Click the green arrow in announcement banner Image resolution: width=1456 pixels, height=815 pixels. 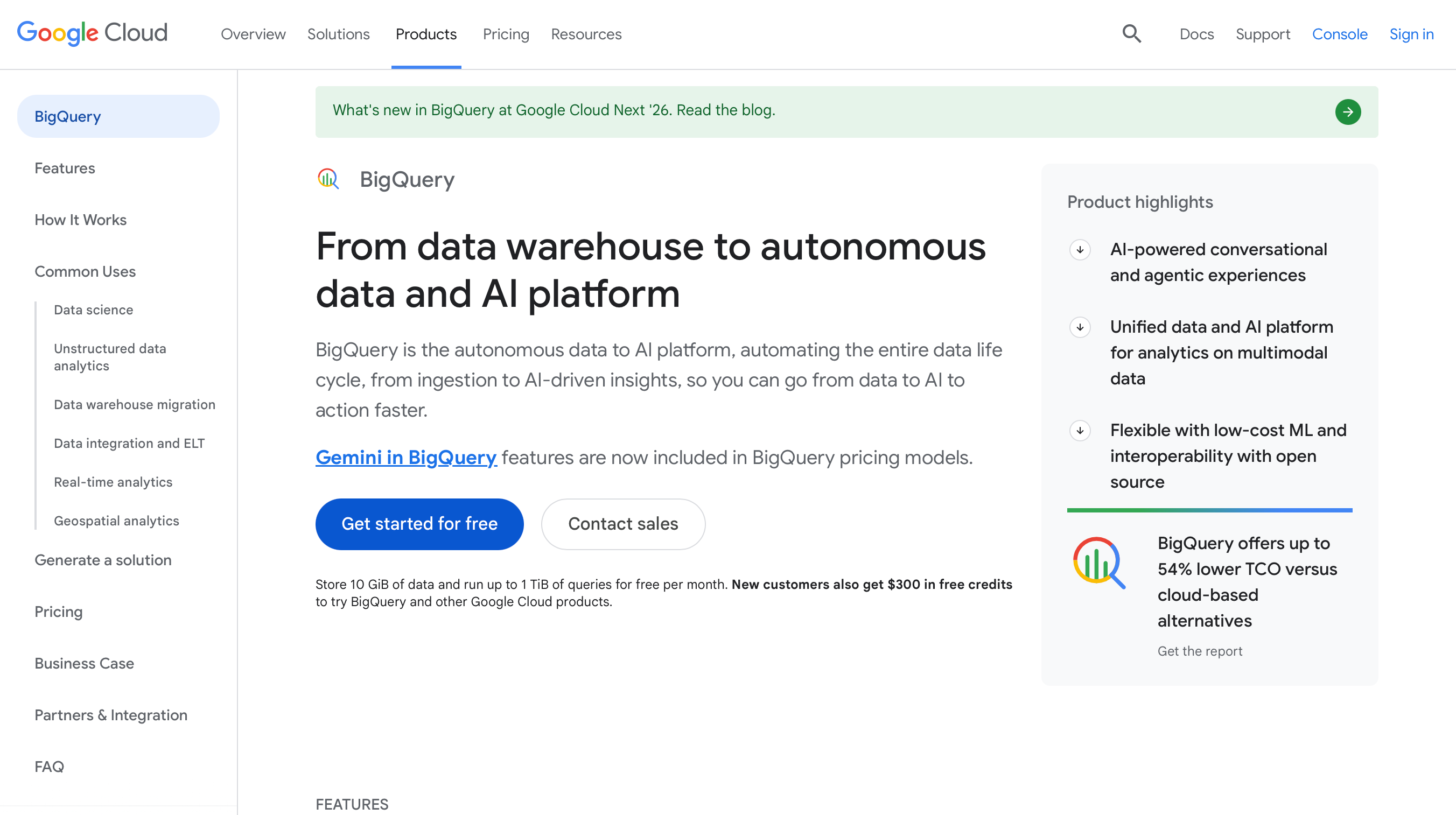pyautogui.click(x=1347, y=112)
